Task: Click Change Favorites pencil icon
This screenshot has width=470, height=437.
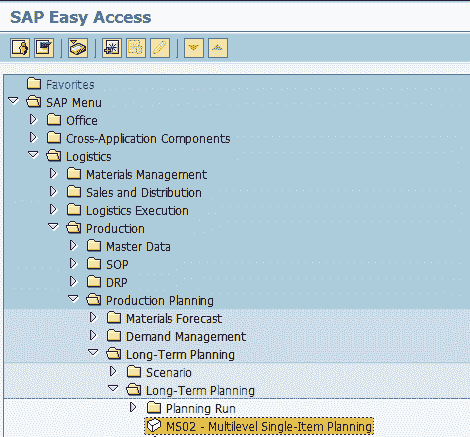Action: pyautogui.click(x=160, y=48)
